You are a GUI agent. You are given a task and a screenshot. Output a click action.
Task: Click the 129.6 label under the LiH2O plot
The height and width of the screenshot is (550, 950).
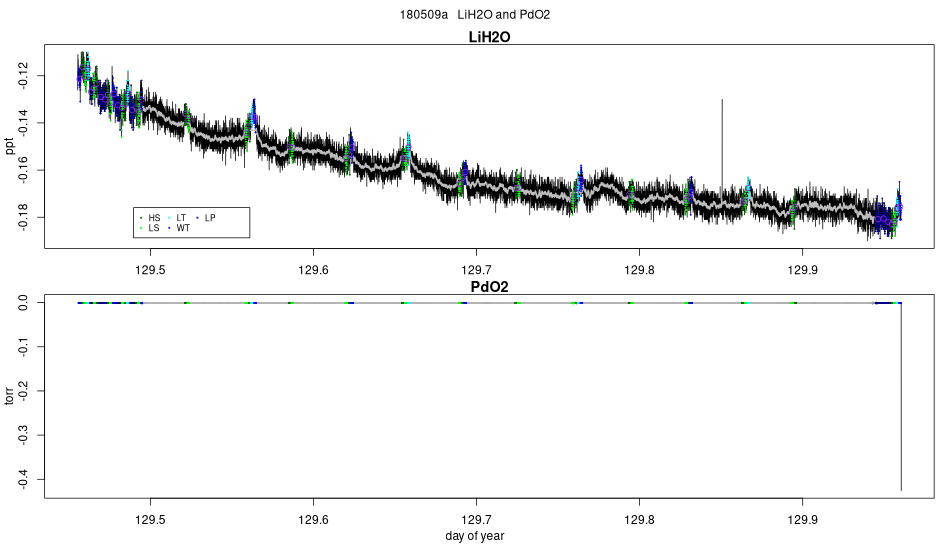[313, 270]
